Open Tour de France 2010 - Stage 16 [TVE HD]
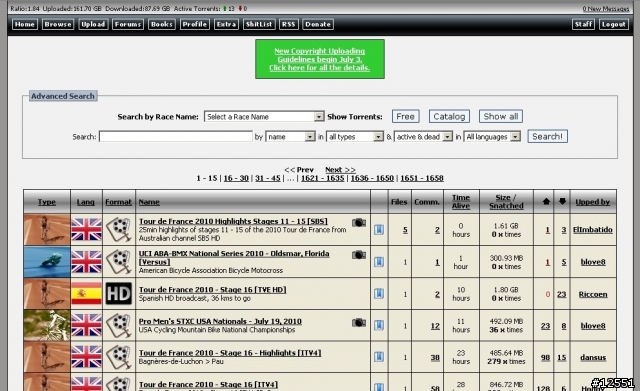The width and height of the screenshot is (640, 391). 212,289
